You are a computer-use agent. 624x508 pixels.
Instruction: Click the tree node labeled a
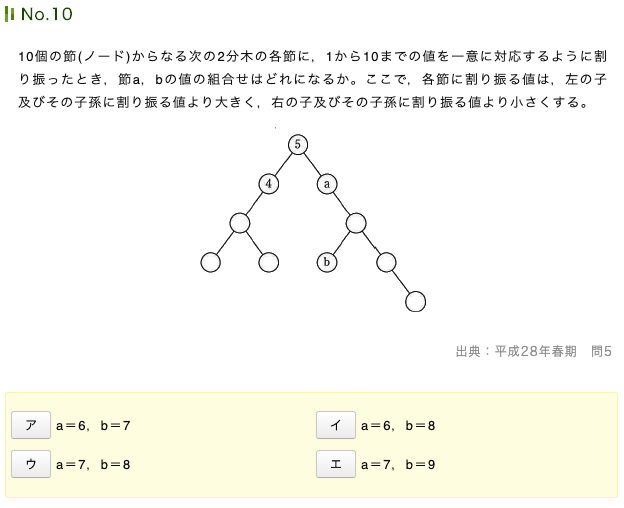pos(327,184)
